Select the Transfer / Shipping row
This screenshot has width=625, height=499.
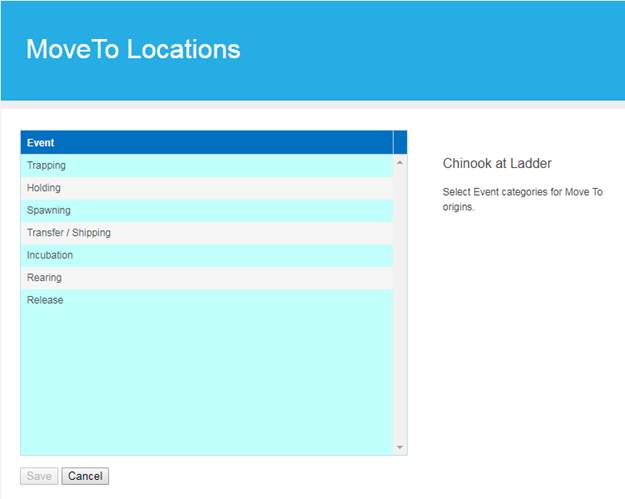coord(206,233)
